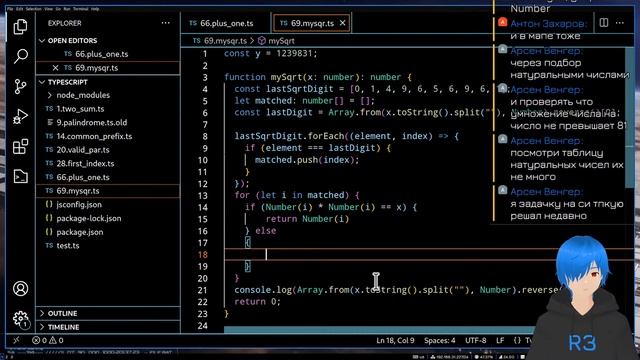Click the EXPLORER panel title

click(64, 23)
